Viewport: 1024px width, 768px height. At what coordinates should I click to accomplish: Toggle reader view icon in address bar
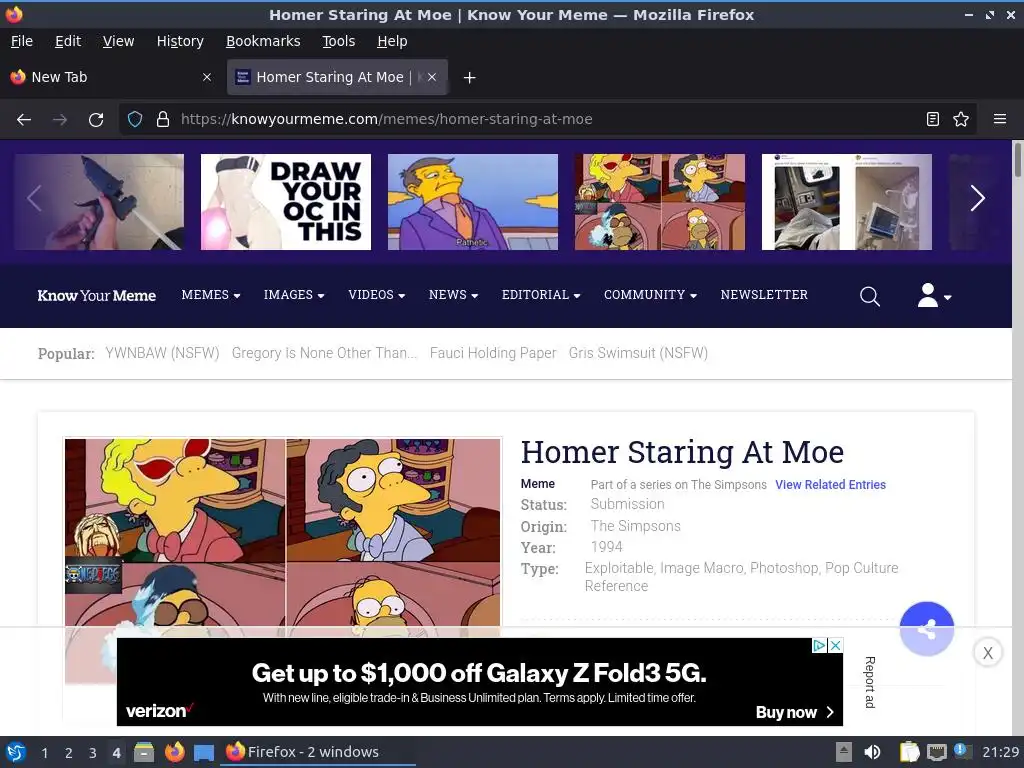(x=933, y=120)
